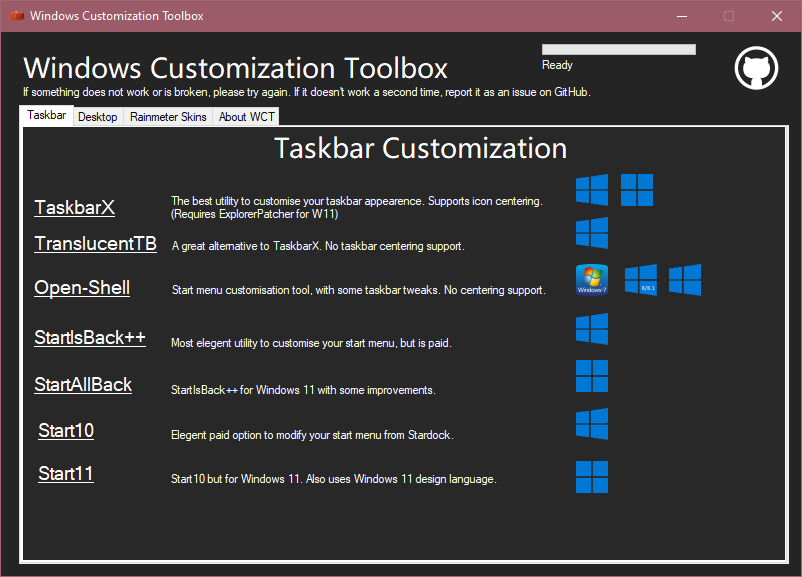Click the Windows 10 icon next to TranslucentTB
The width and height of the screenshot is (802, 577).
tap(591, 232)
